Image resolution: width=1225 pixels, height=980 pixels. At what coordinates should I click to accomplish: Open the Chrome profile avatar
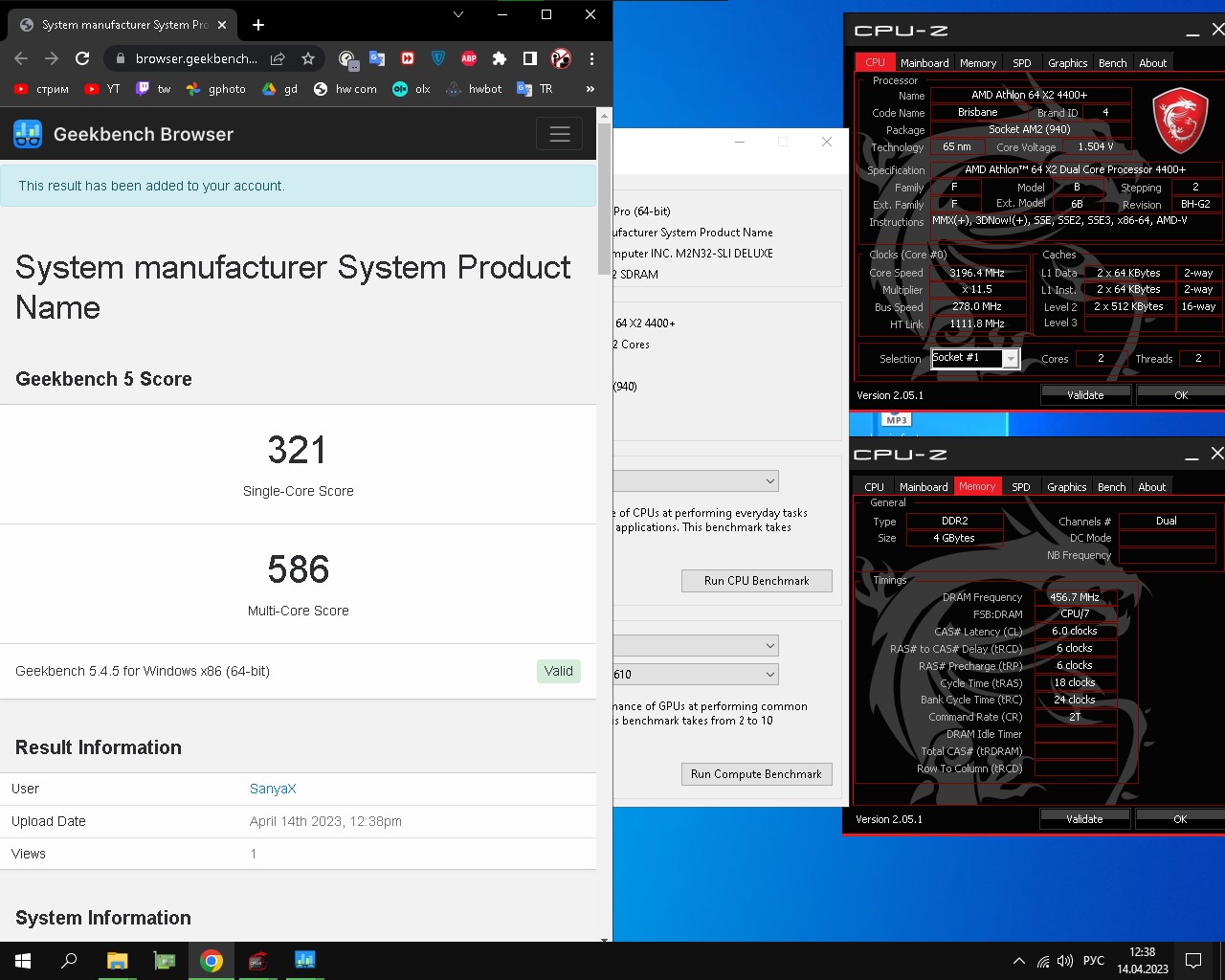click(x=561, y=58)
